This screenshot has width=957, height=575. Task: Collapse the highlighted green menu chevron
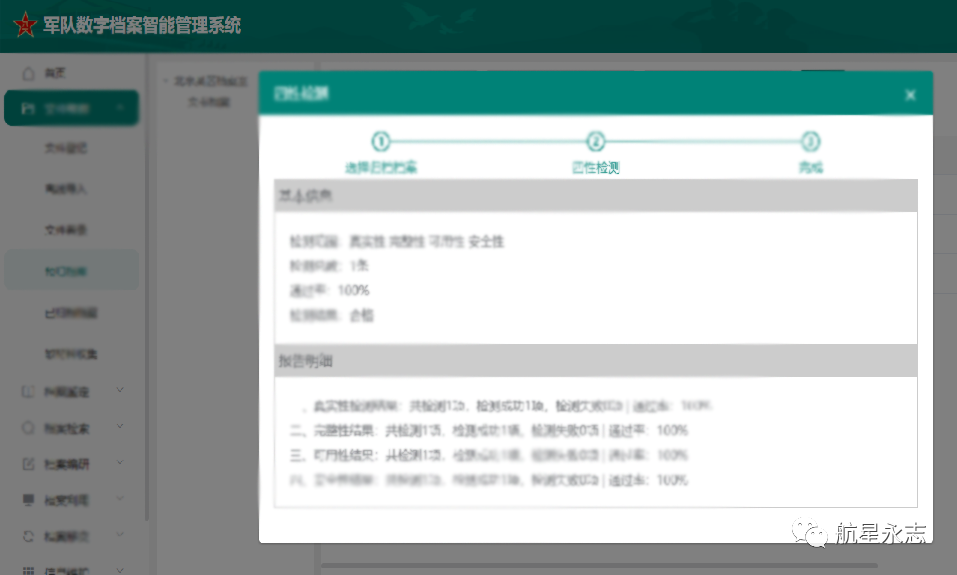coord(120,108)
